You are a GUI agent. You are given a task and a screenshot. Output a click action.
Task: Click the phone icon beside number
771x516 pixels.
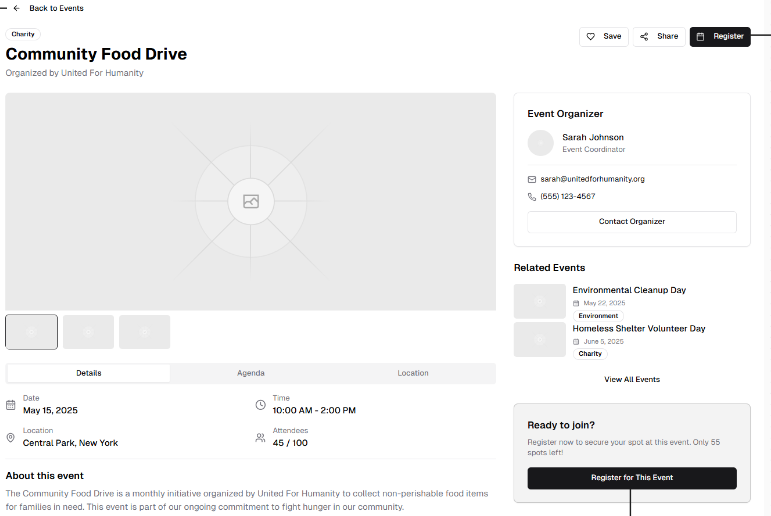[532, 197]
